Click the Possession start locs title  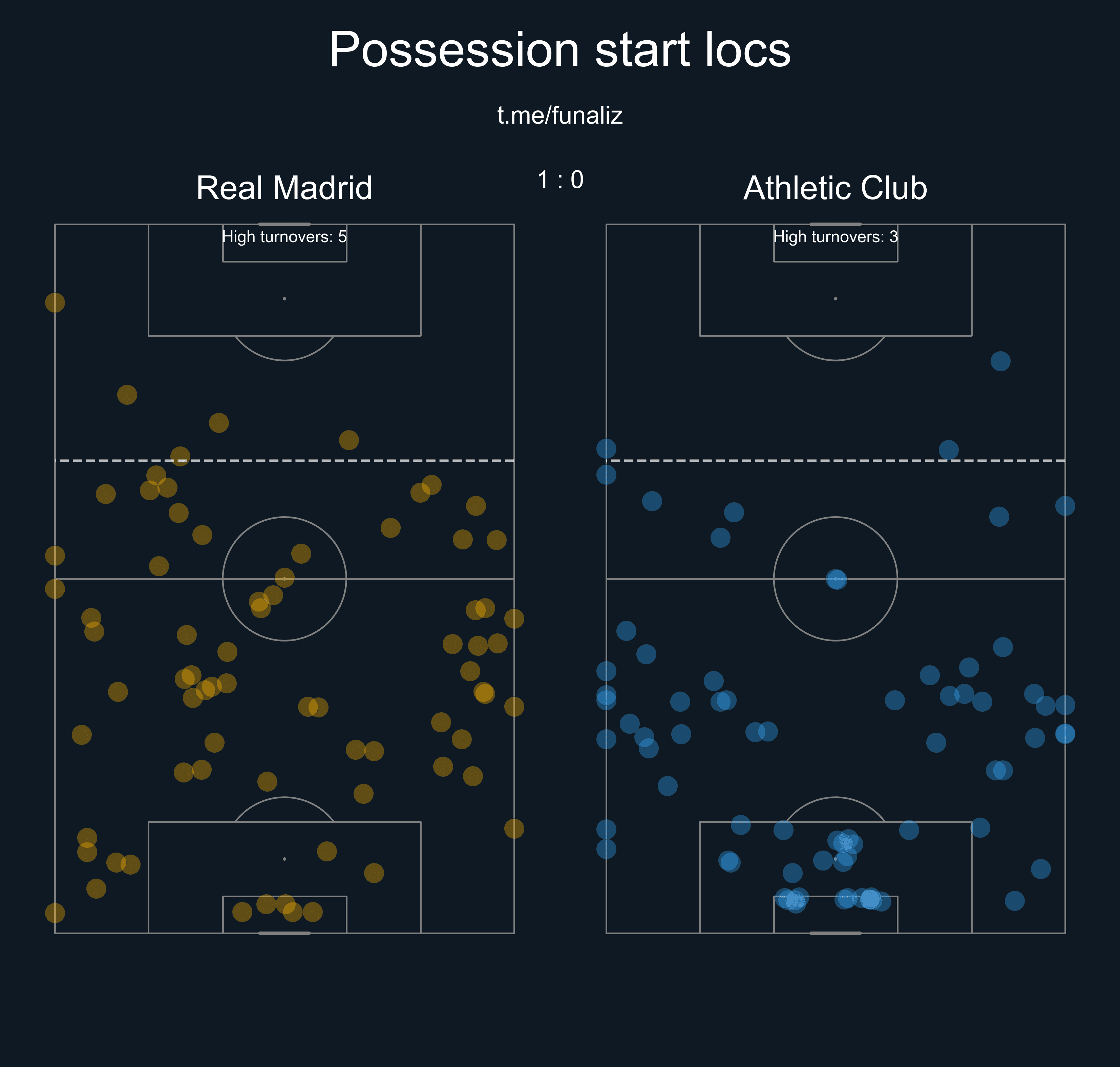click(559, 50)
